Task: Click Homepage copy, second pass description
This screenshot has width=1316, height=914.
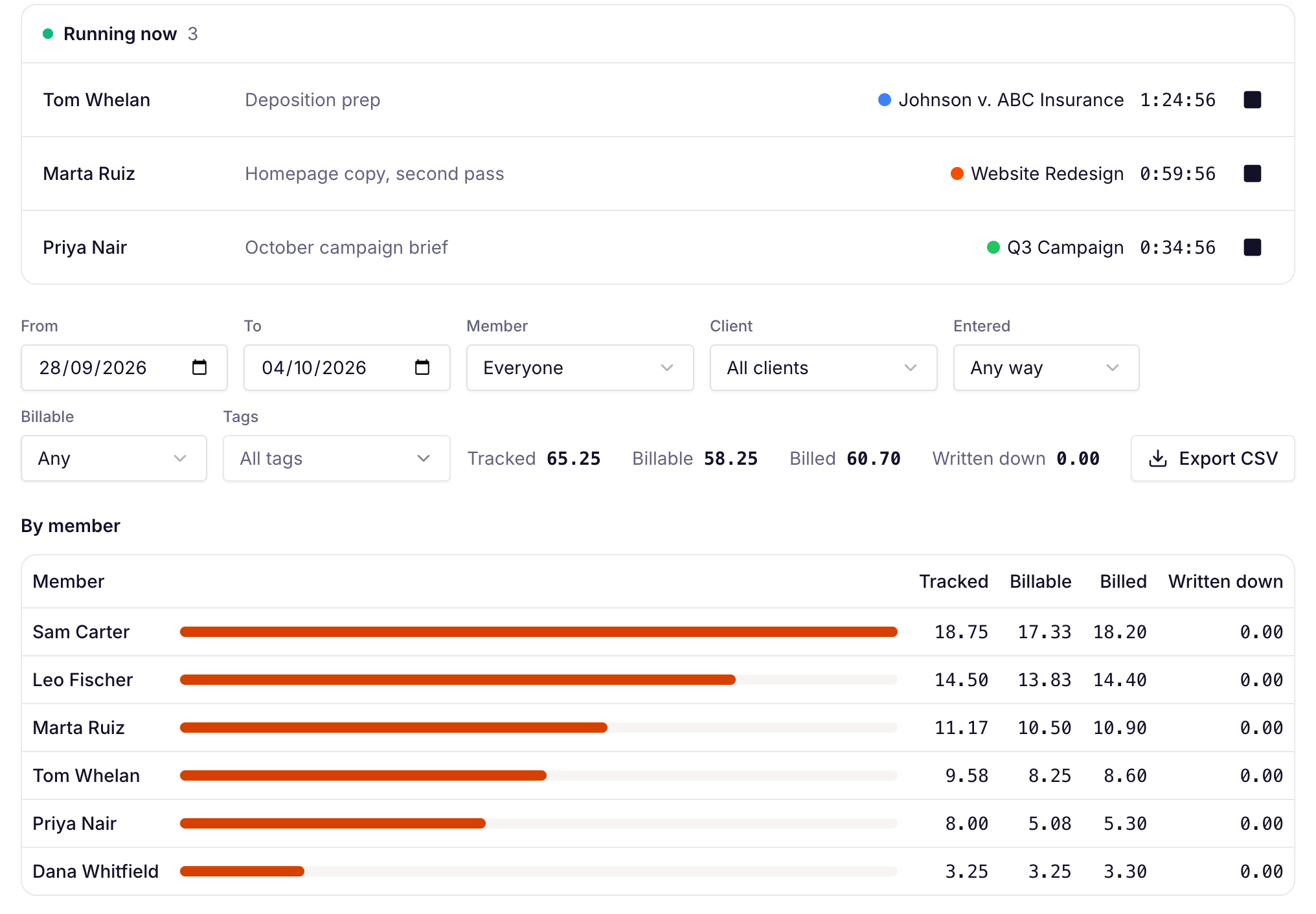Action: (374, 174)
